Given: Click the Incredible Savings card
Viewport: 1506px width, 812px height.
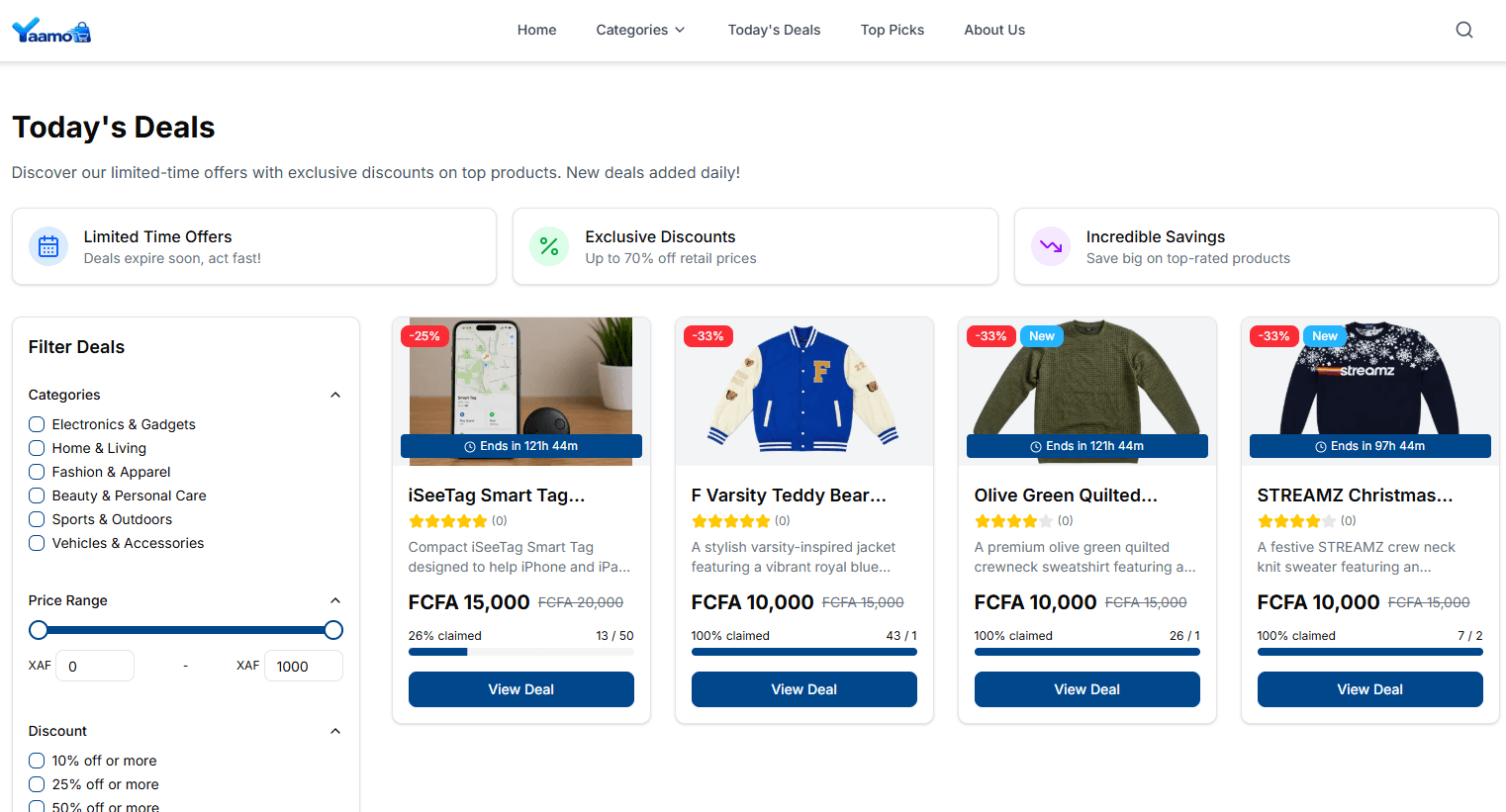Looking at the screenshot, I should coord(1257,246).
